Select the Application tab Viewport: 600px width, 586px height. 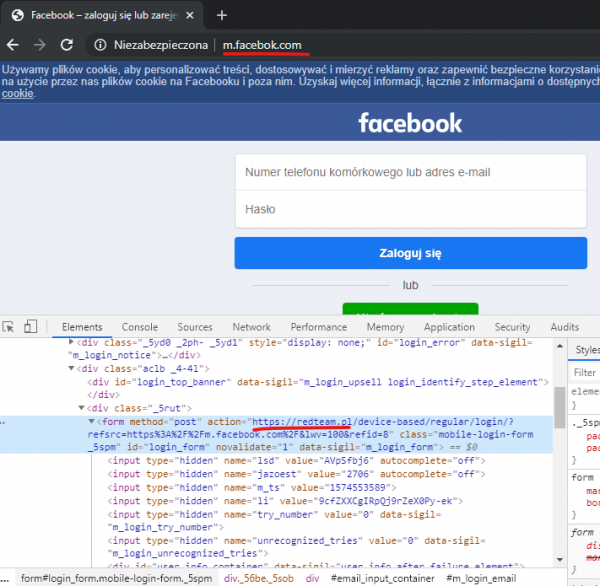pyautogui.click(x=449, y=327)
